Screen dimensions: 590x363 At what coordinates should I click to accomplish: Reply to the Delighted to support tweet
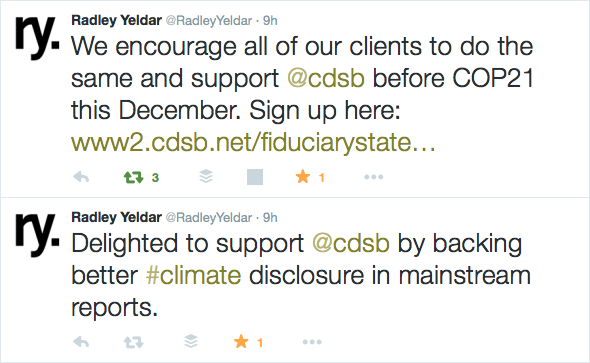point(81,342)
